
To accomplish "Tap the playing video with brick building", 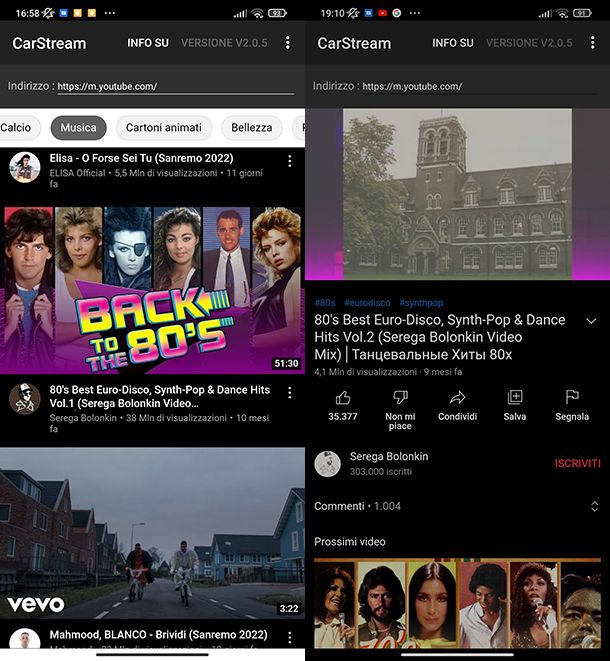I will point(457,194).
